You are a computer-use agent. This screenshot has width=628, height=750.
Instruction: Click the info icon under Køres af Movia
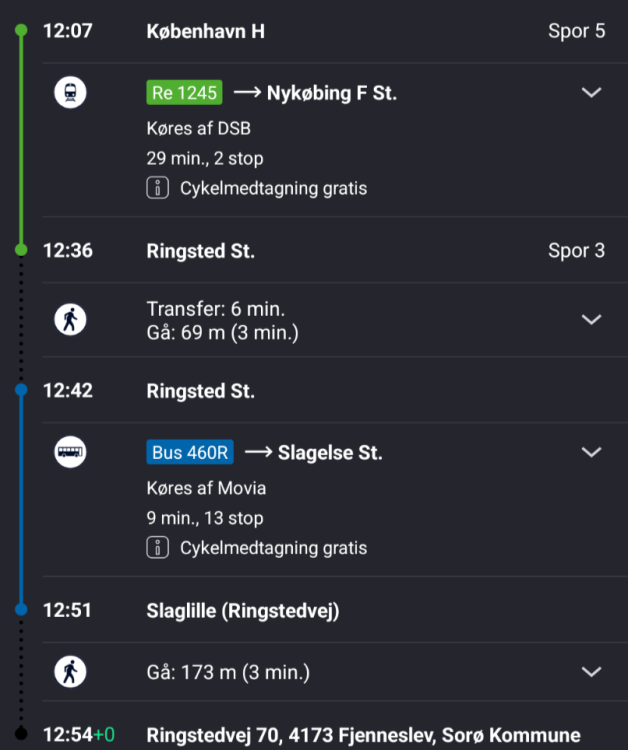(157, 548)
